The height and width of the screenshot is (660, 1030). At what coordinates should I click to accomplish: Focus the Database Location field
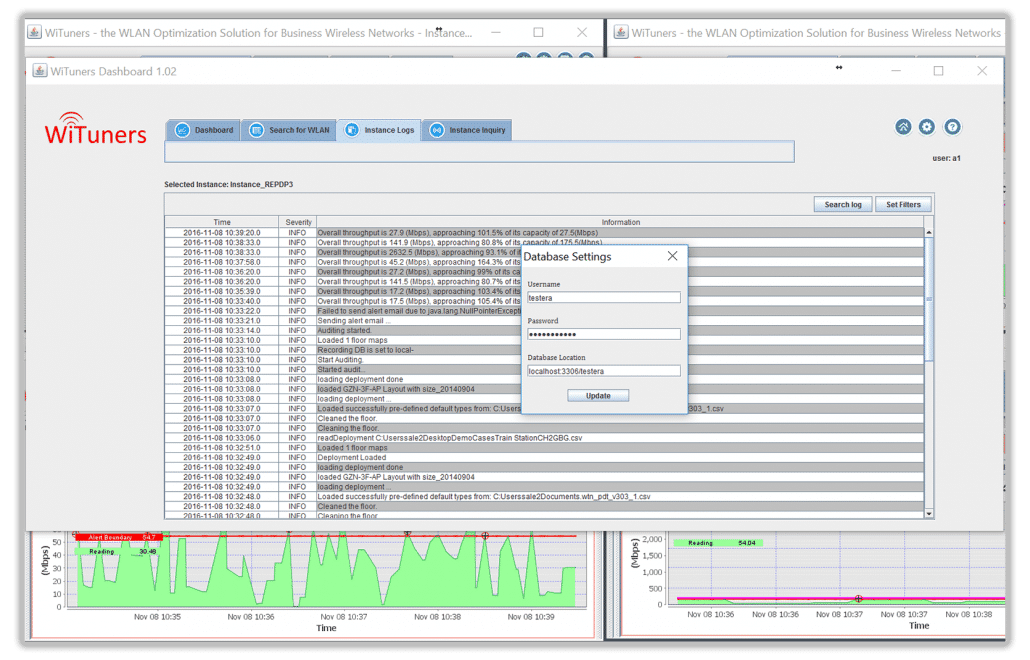click(x=604, y=371)
